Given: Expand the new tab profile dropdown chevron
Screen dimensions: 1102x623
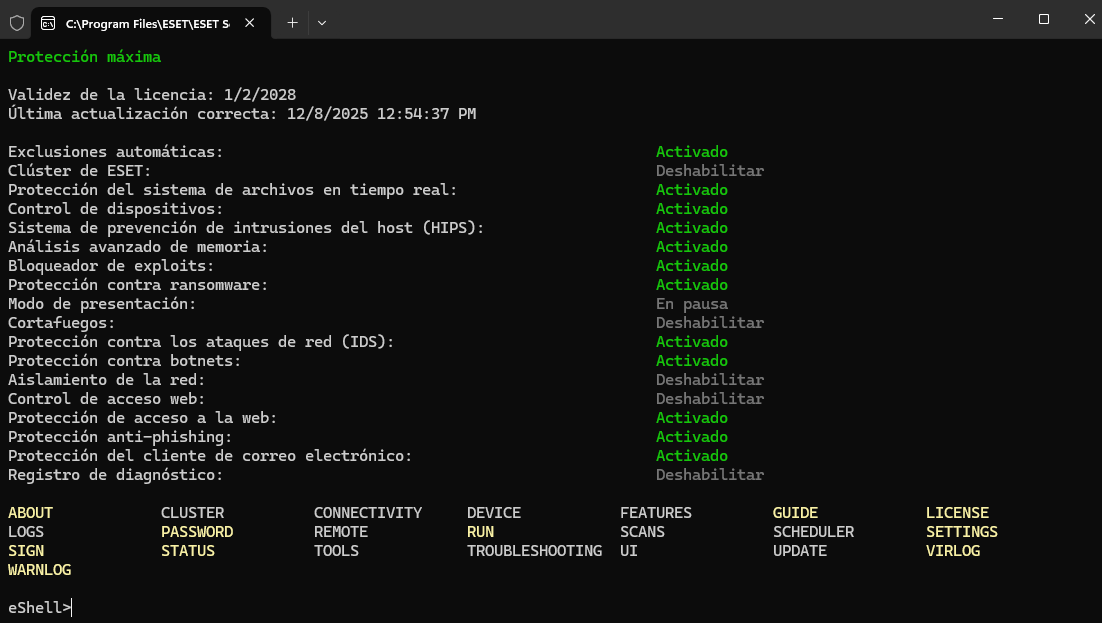Looking at the screenshot, I should click(322, 22).
